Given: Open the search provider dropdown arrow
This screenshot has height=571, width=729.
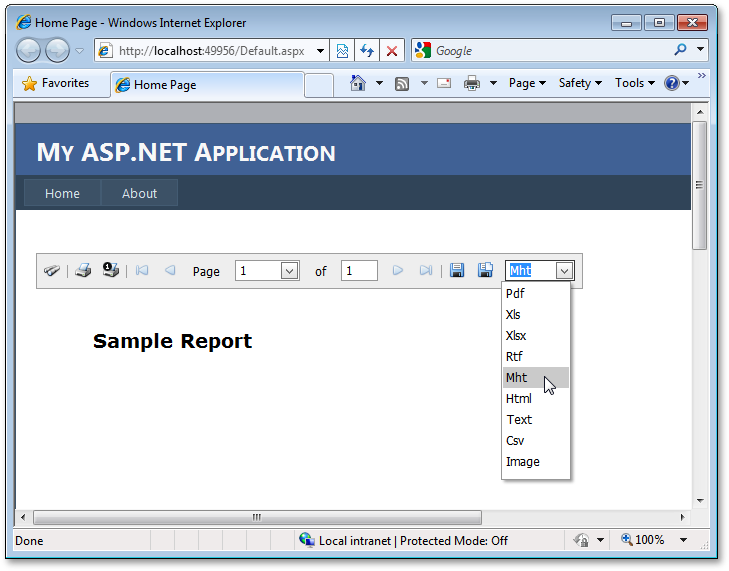Looking at the screenshot, I should [700, 49].
